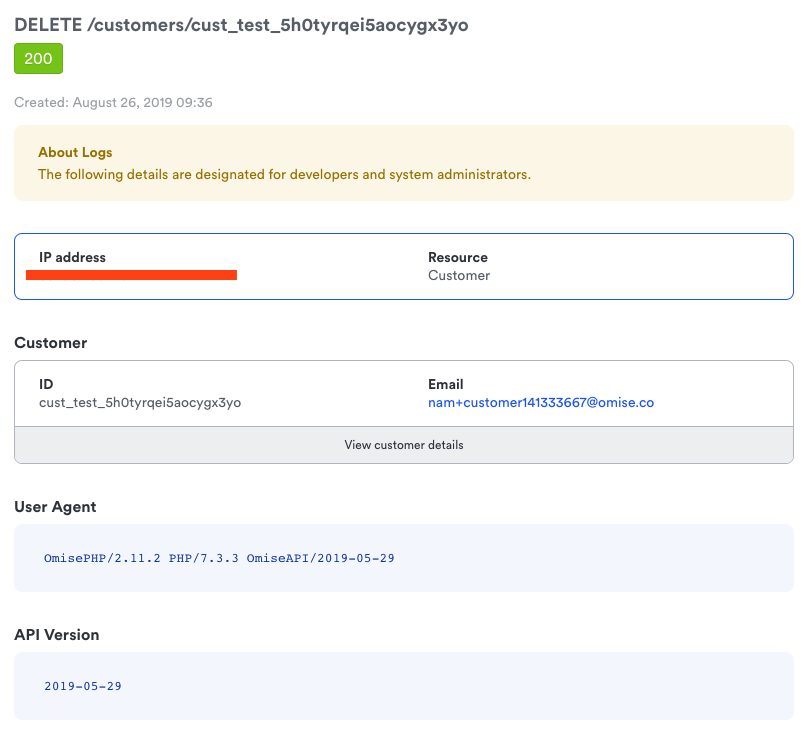
Task: Click the Created: August 26, 2019 09:36 timestamp
Action: tap(113, 102)
